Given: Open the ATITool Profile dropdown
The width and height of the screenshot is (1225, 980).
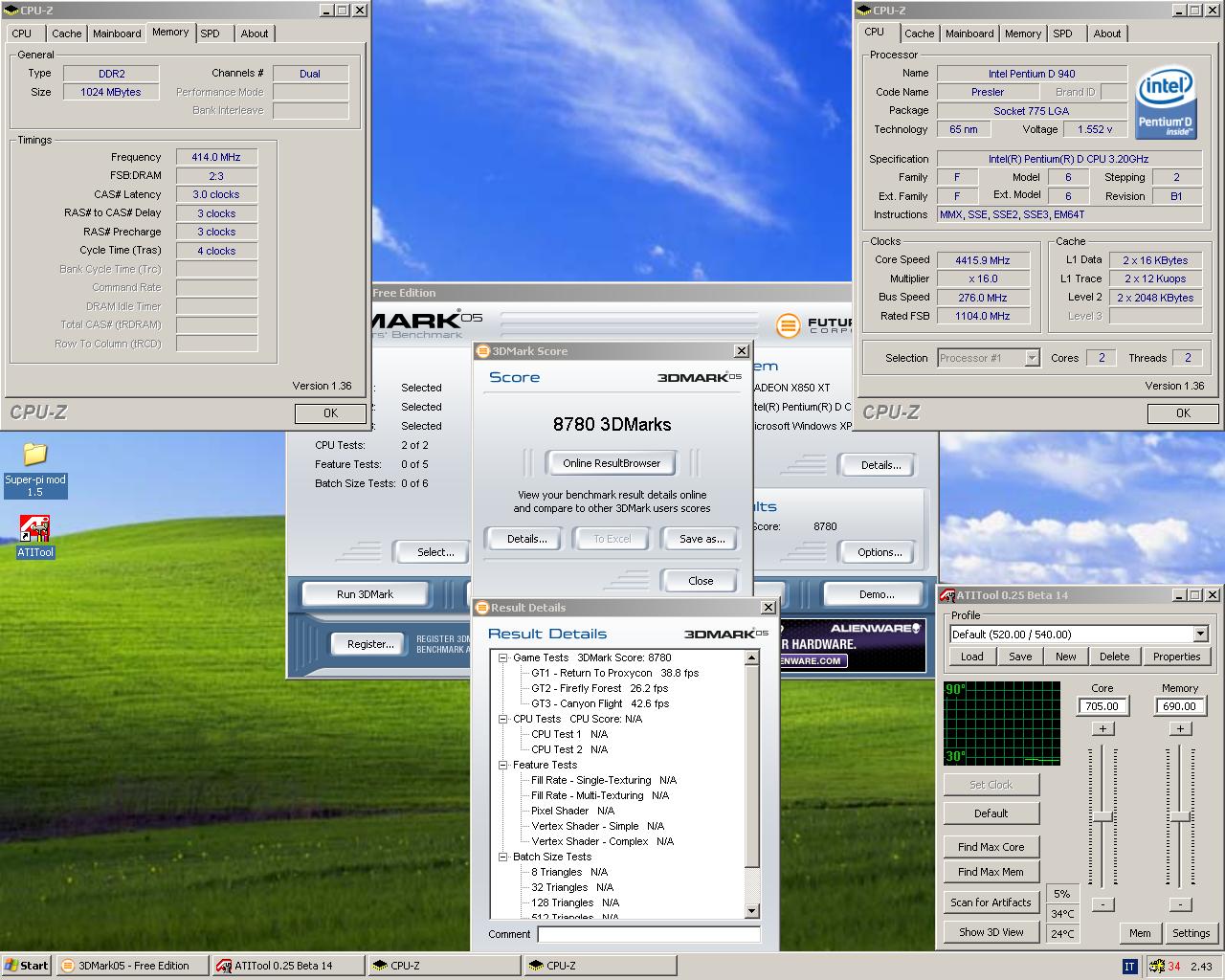Looking at the screenshot, I should point(1200,634).
